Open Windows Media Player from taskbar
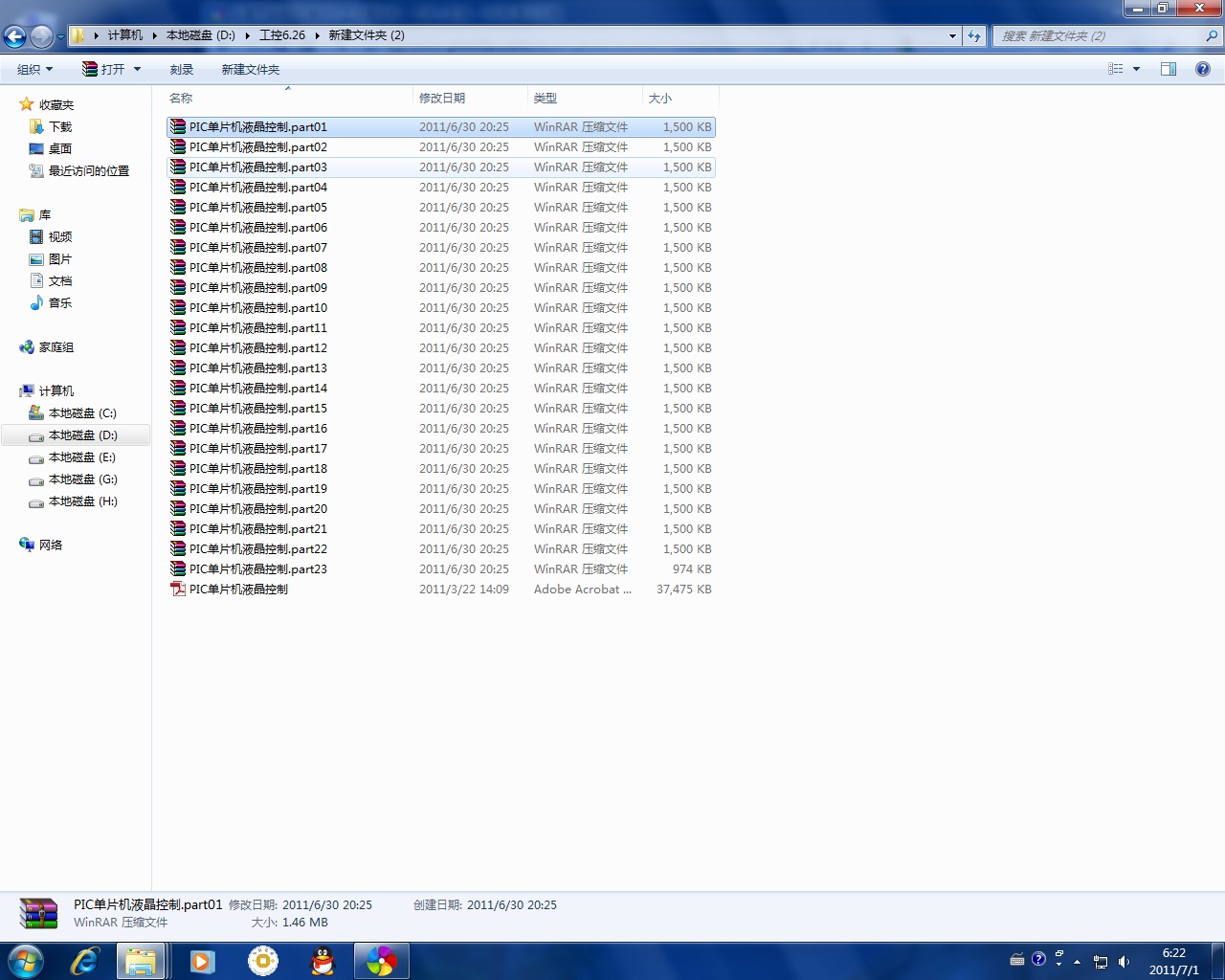 (202, 961)
